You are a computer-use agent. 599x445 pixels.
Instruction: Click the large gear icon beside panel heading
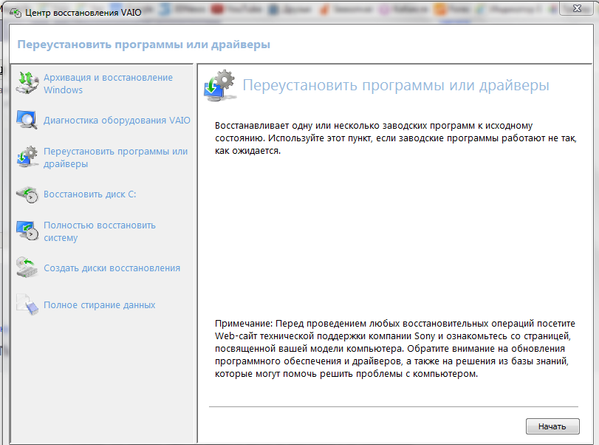point(220,85)
